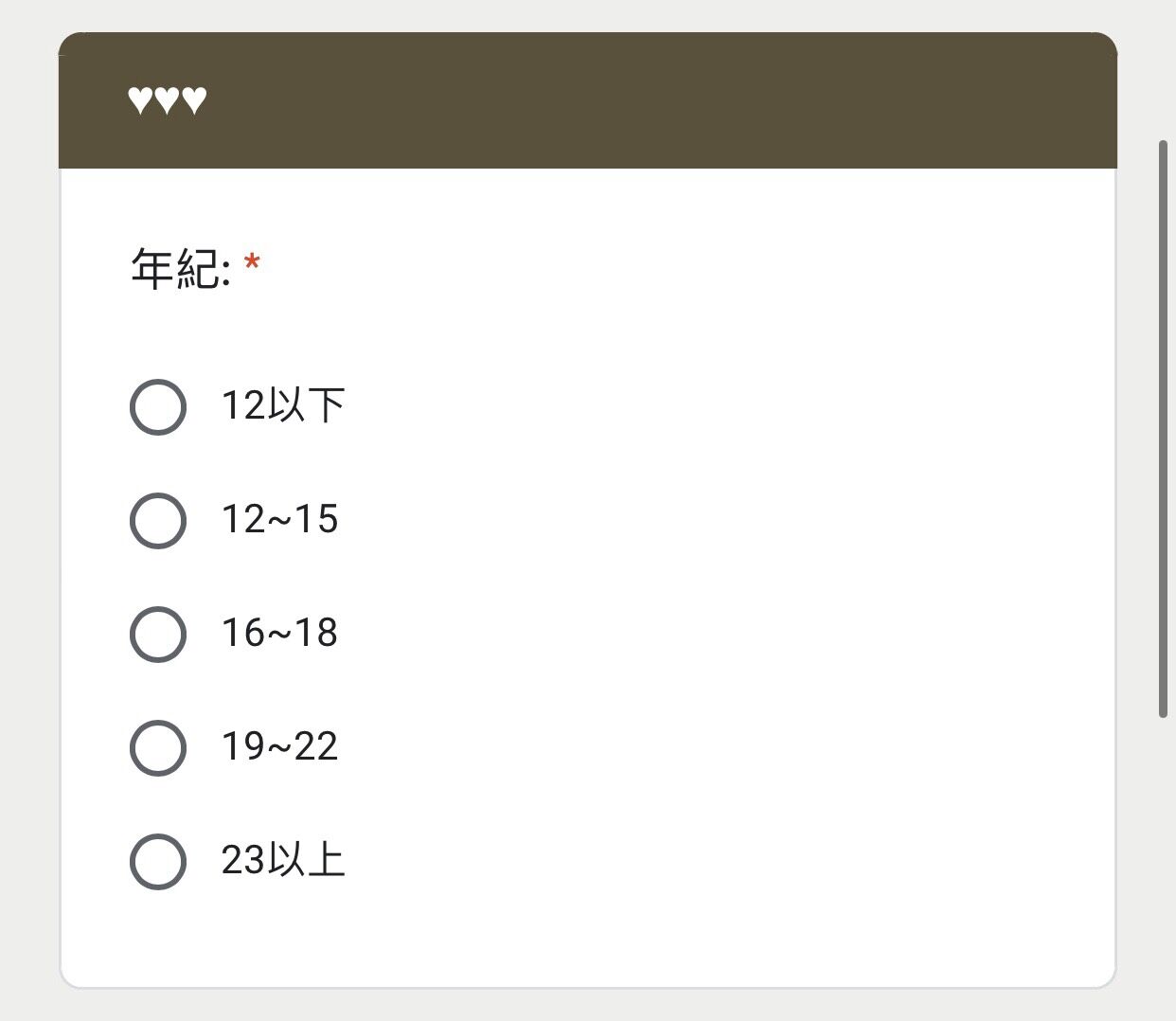The image size is (1176, 1021).
Task: Check the 23以上 radio button circle
Action: pyautogui.click(x=157, y=862)
